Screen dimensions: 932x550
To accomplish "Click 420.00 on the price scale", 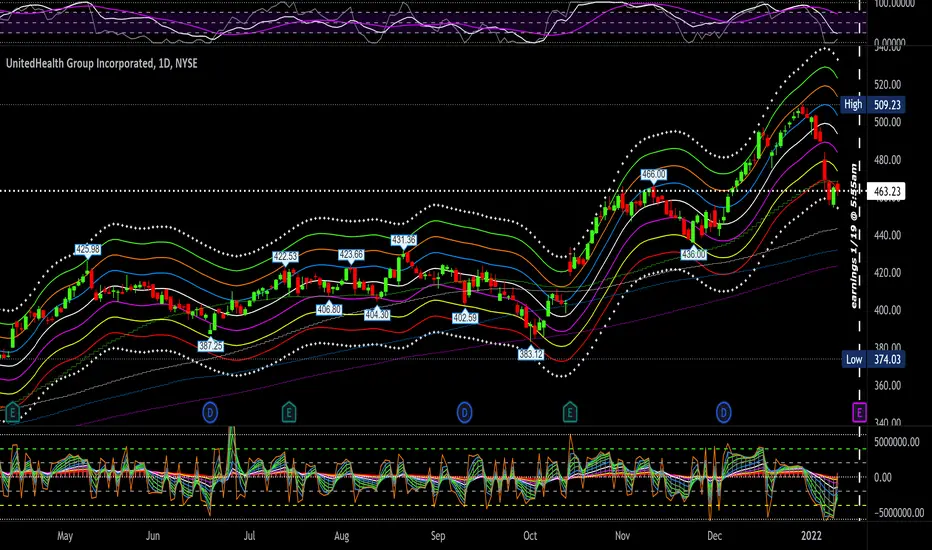I will pyautogui.click(x=887, y=273).
